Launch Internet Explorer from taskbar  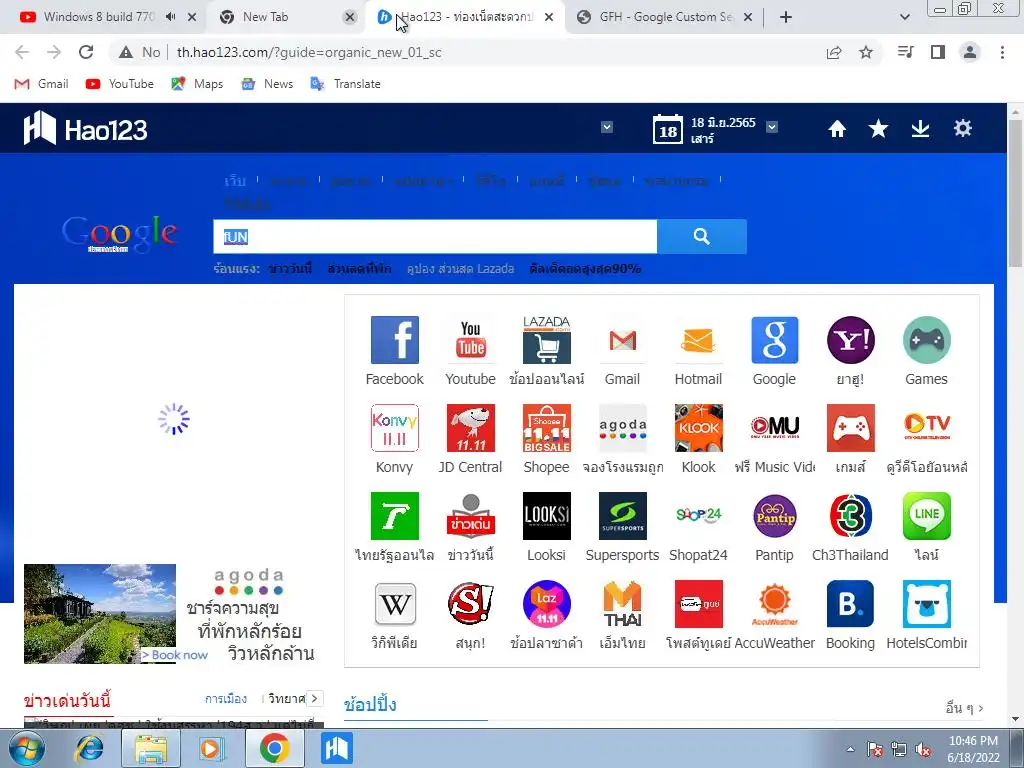tap(89, 748)
